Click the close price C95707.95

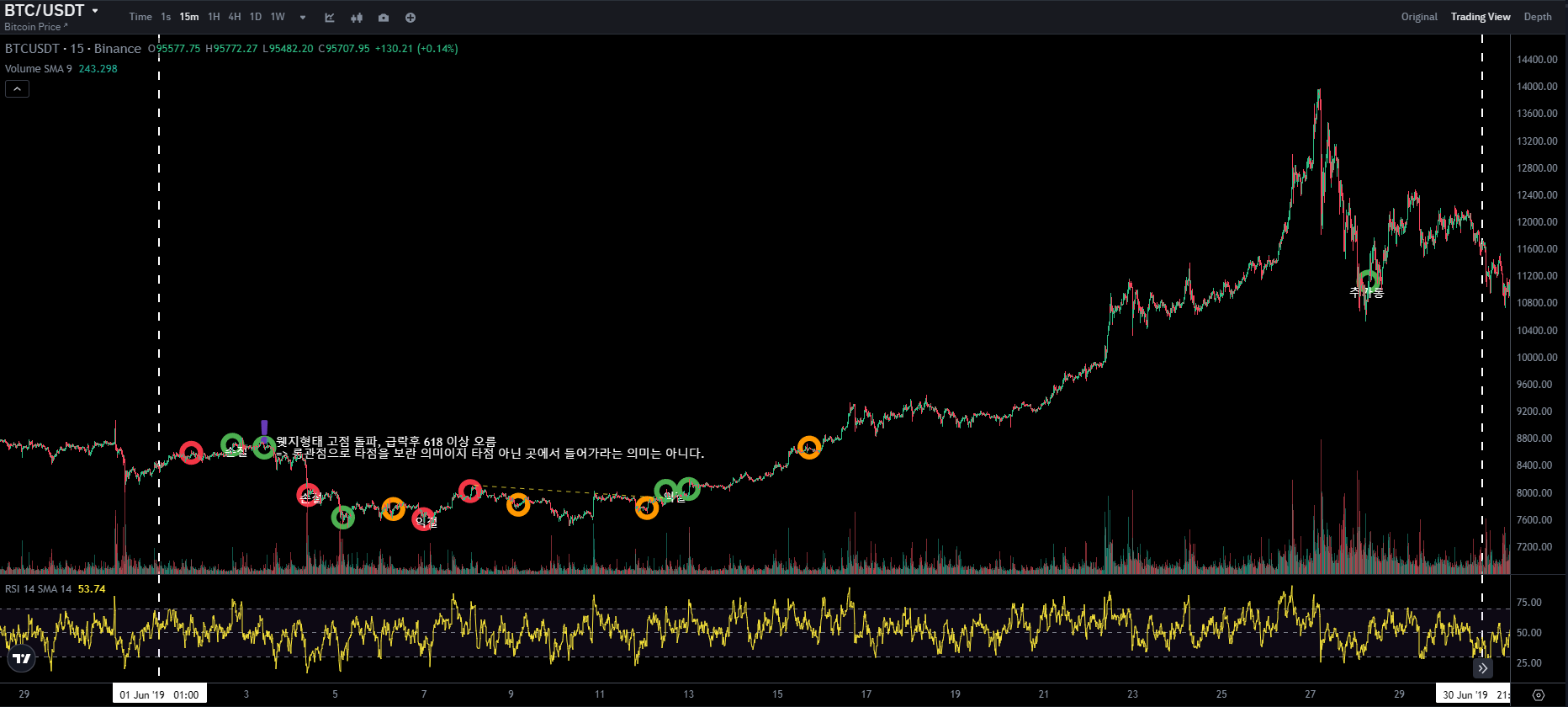click(344, 49)
